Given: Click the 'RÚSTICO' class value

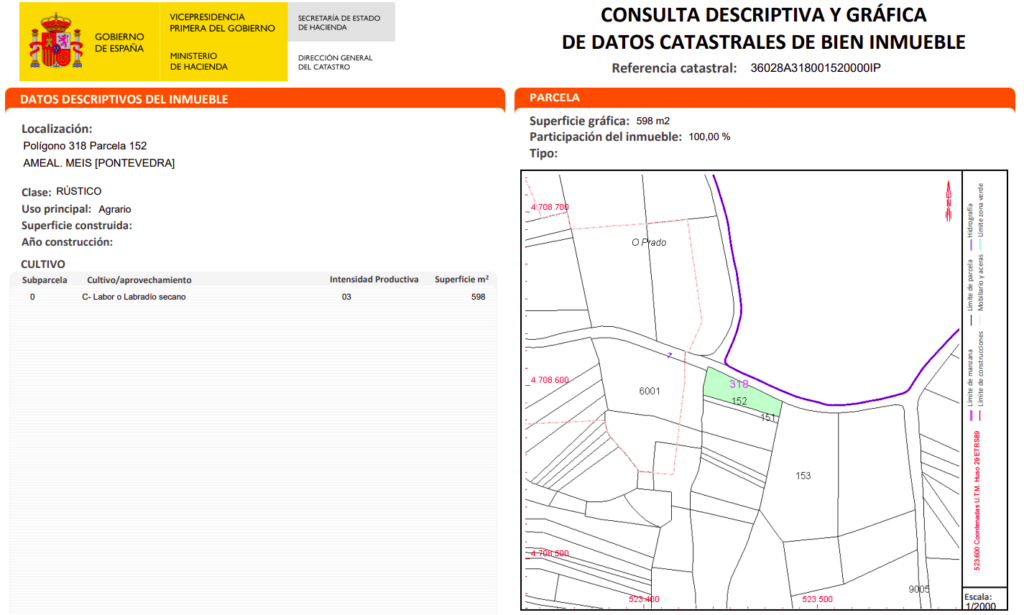Looking at the screenshot, I should point(78,191).
